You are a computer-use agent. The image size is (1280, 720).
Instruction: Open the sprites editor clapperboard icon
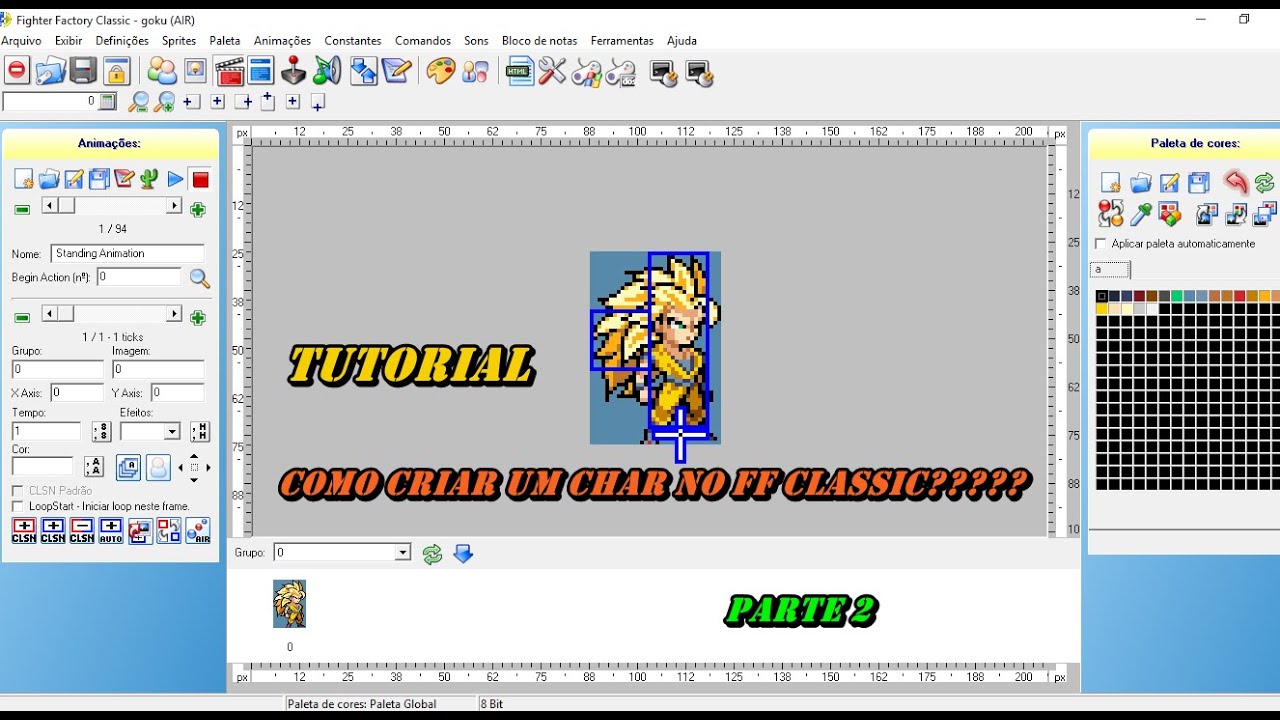coord(229,71)
